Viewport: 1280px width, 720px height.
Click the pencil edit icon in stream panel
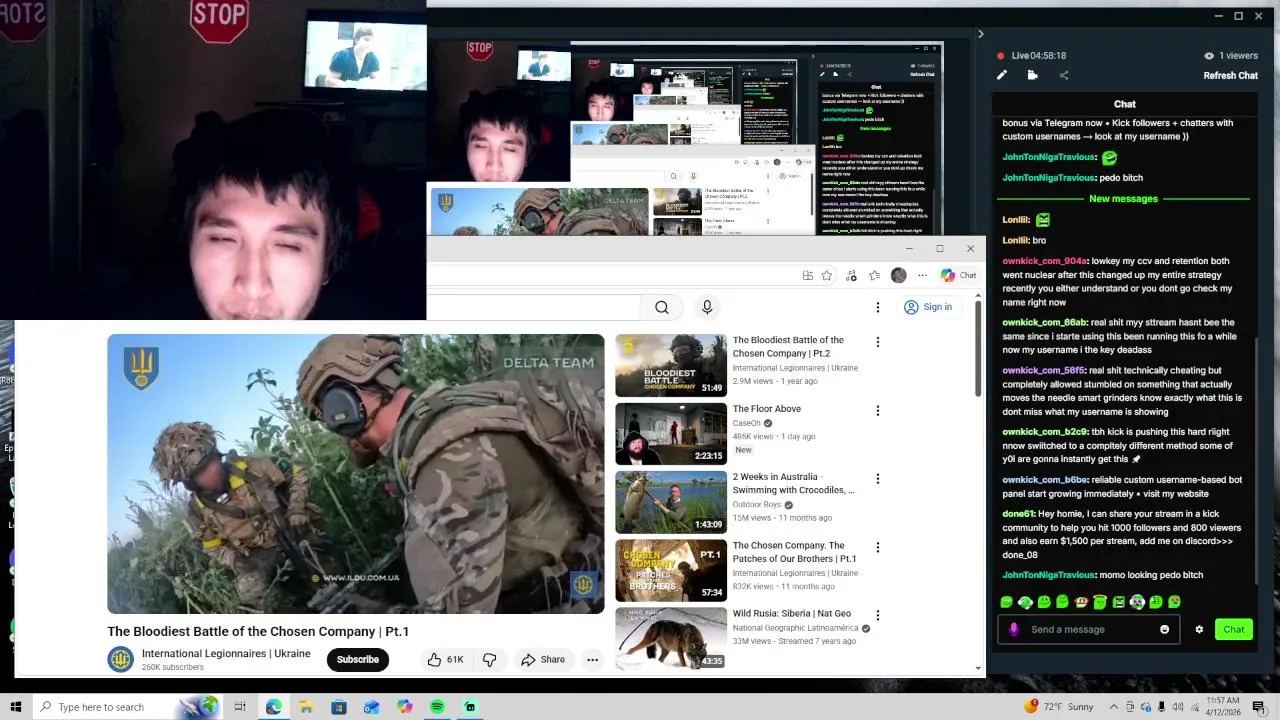coord(1002,75)
